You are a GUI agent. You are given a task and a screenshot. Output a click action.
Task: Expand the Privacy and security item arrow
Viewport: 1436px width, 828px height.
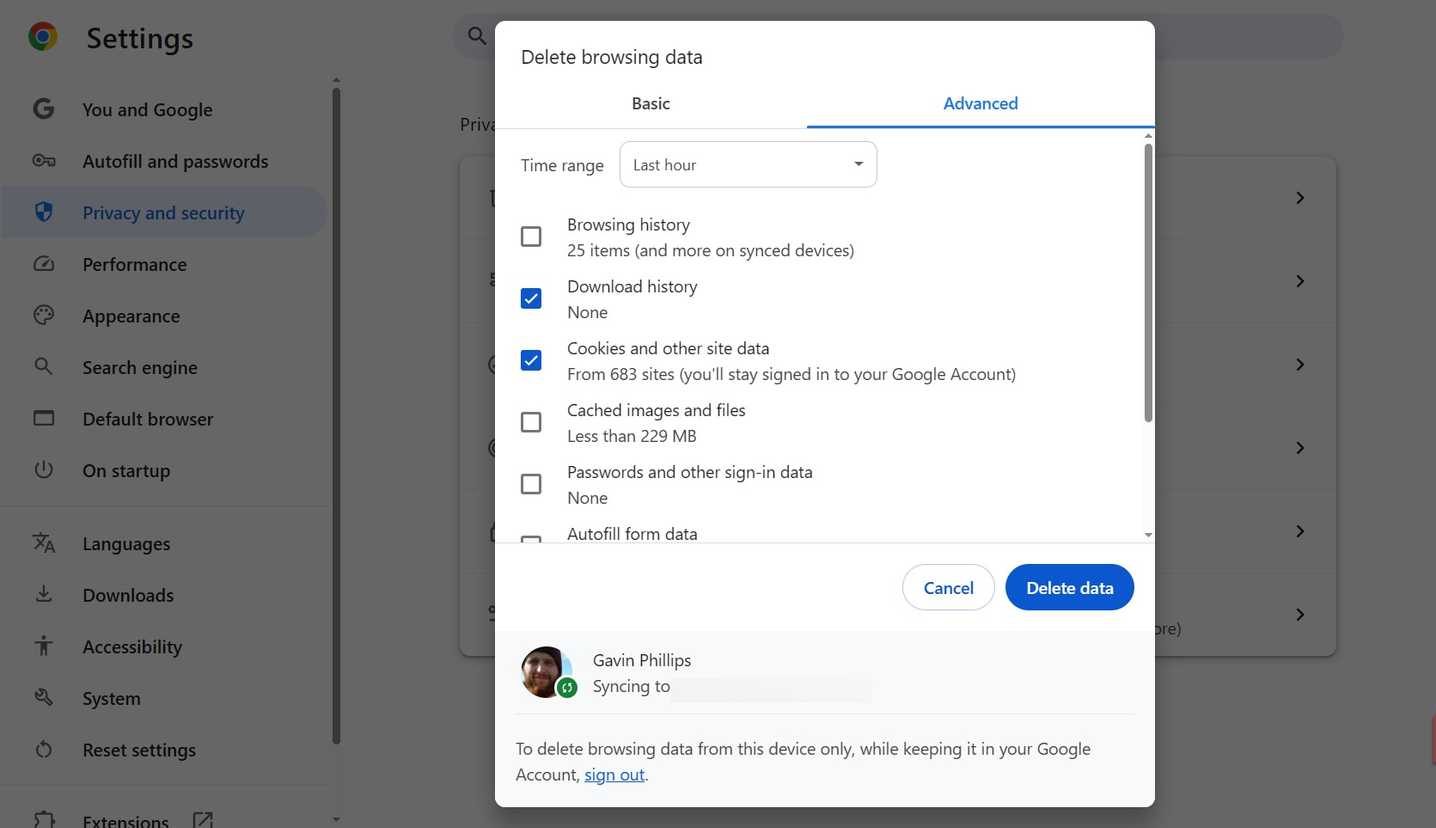click(x=1300, y=197)
